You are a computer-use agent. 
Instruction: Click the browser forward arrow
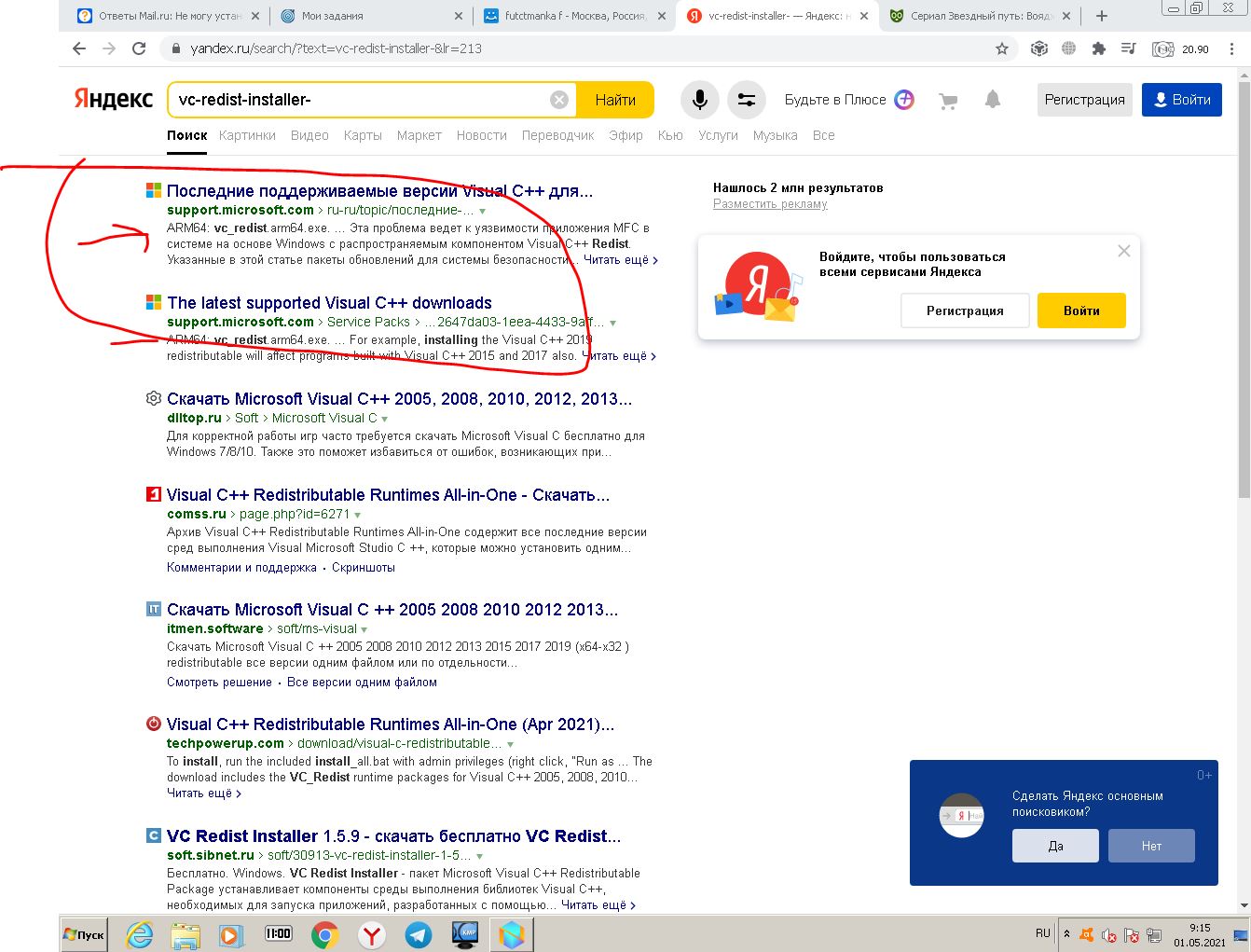coord(109,48)
